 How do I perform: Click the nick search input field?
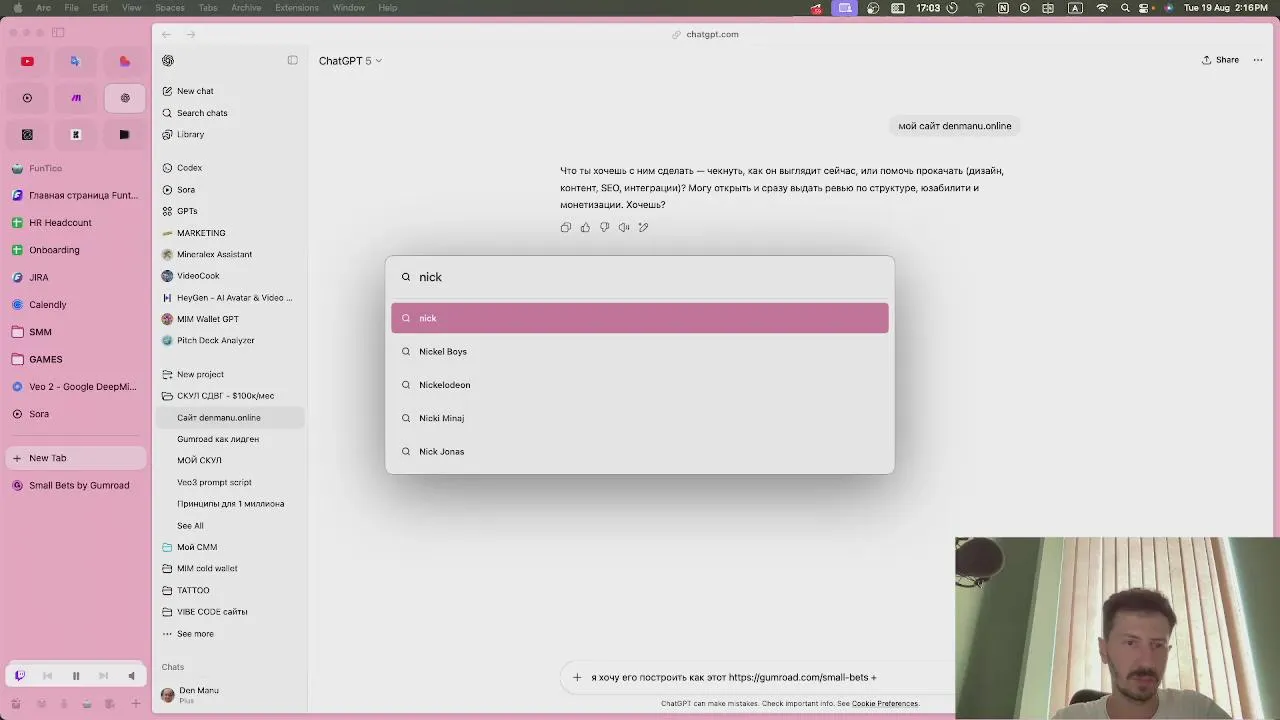(x=640, y=277)
